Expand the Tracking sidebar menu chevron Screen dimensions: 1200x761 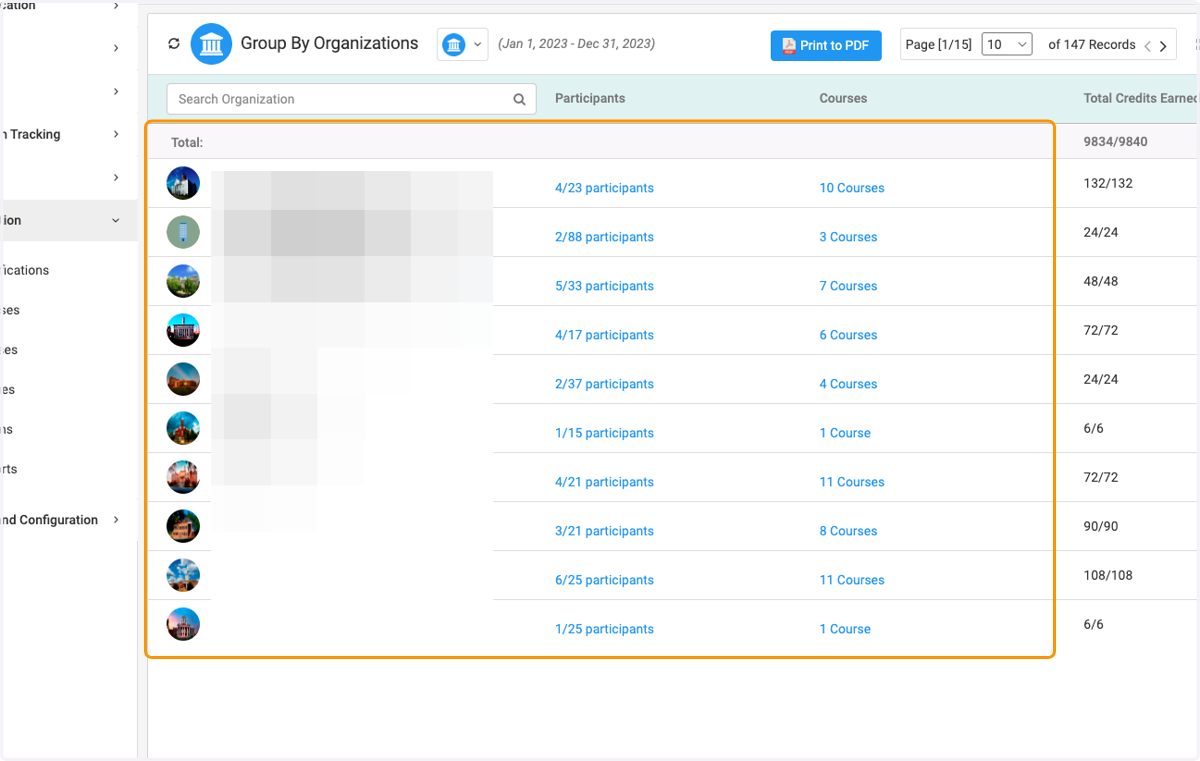coord(116,134)
